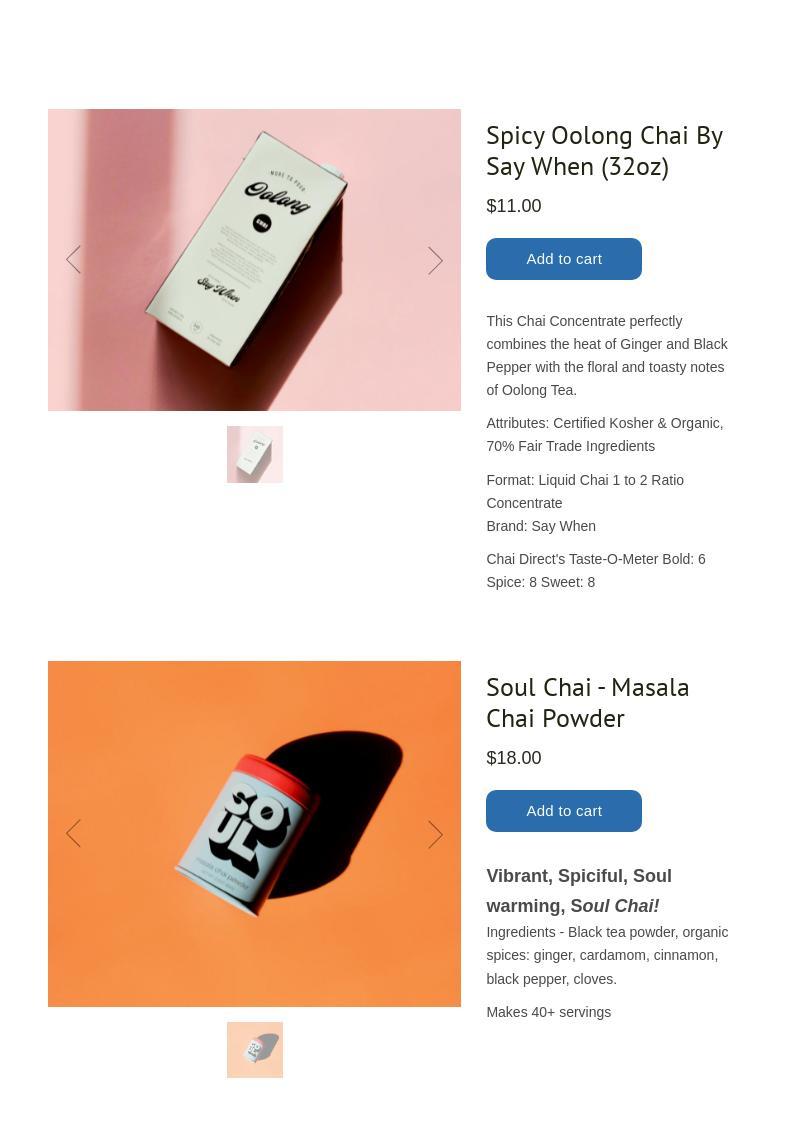Click the large Oolong carton product photo

coord(254,260)
